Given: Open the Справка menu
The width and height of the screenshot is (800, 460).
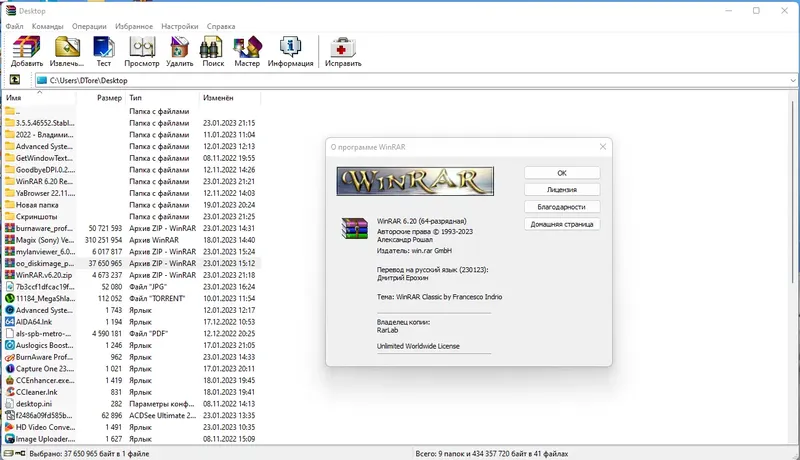Looking at the screenshot, I should [221, 26].
